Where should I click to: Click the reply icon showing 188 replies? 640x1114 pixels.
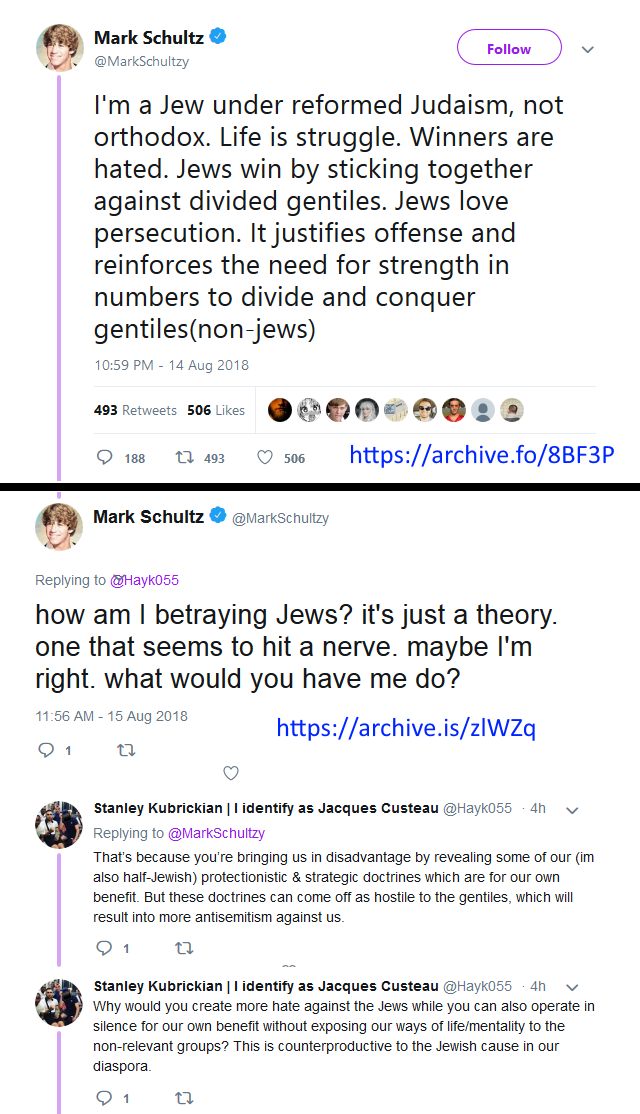click(105, 457)
